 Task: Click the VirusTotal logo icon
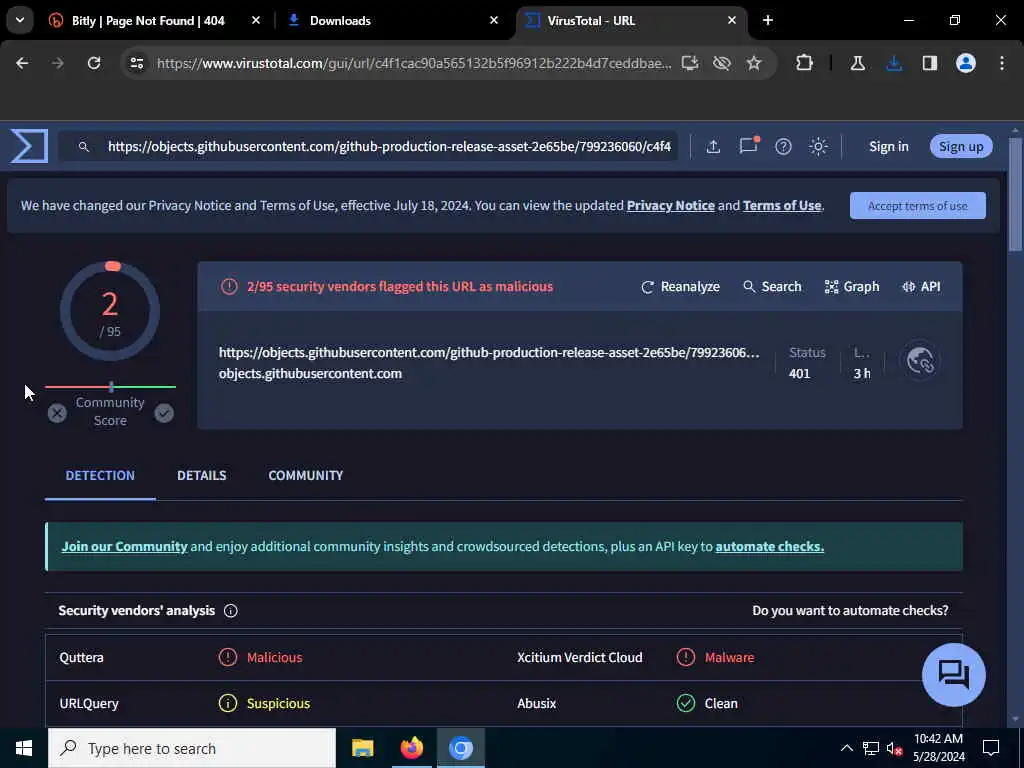pos(29,146)
